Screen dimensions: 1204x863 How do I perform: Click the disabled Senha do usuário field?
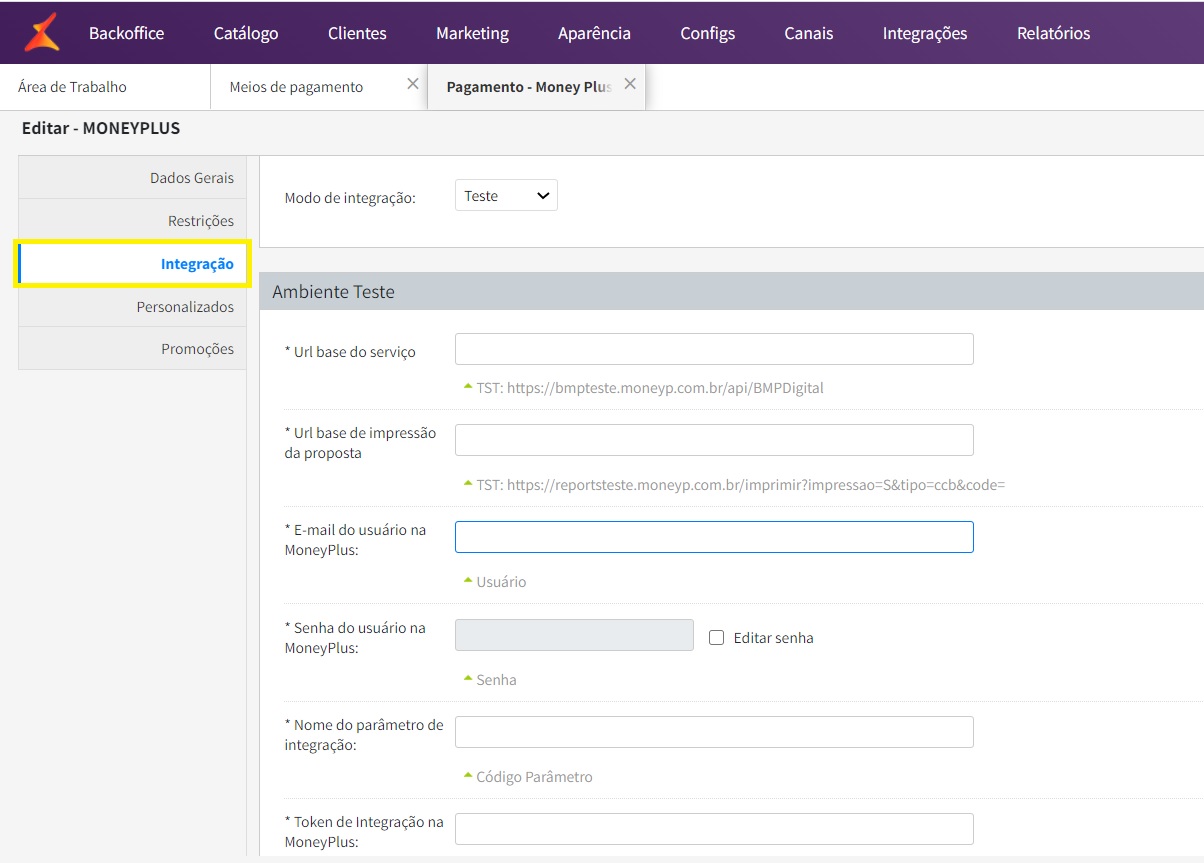[574, 635]
